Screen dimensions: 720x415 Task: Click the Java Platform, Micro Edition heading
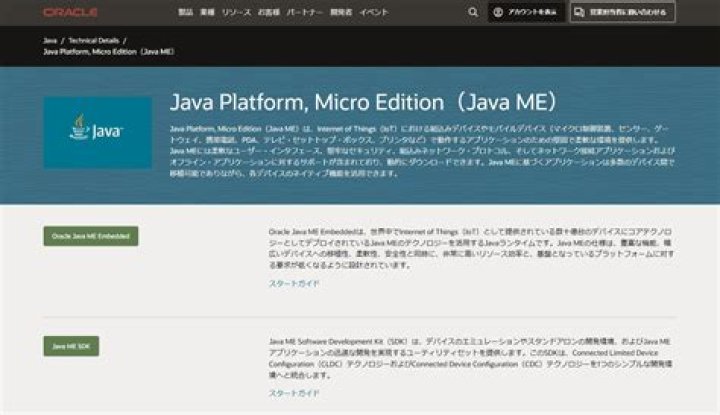pyautogui.click(x=364, y=102)
